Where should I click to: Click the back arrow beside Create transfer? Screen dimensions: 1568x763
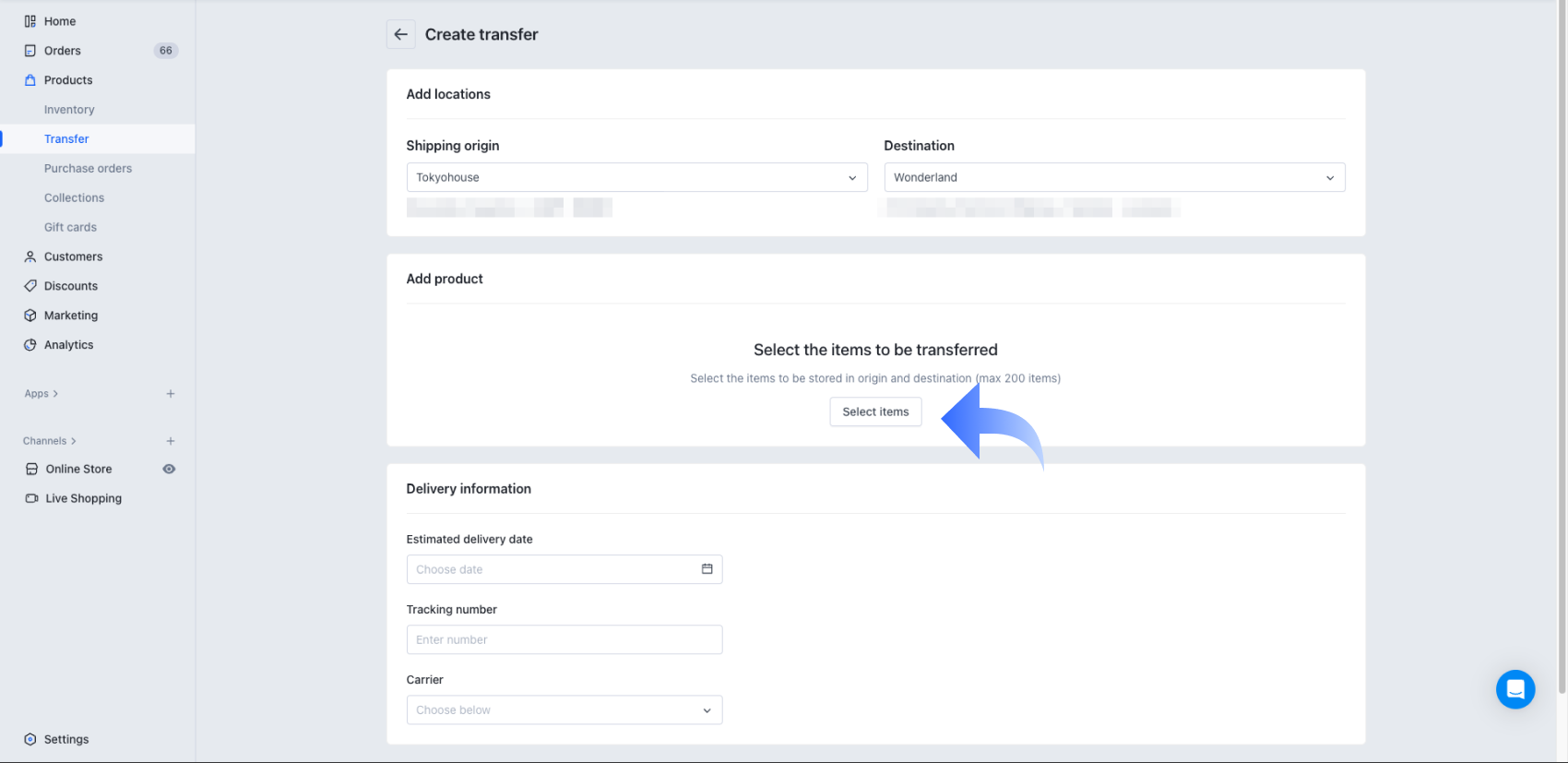[x=400, y=35]
